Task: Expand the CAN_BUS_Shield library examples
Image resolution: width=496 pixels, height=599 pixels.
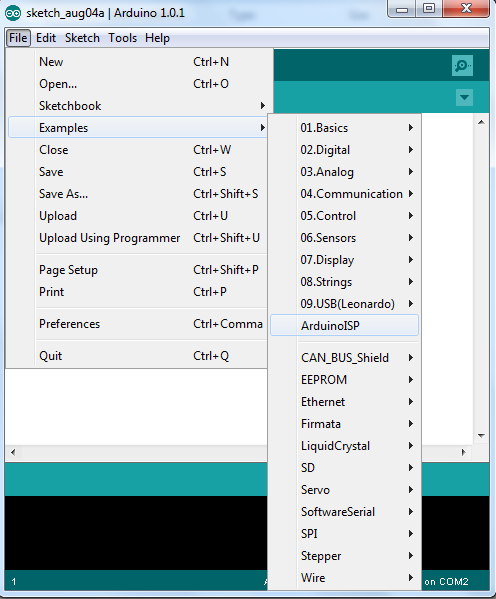Action: click(344, 358)
